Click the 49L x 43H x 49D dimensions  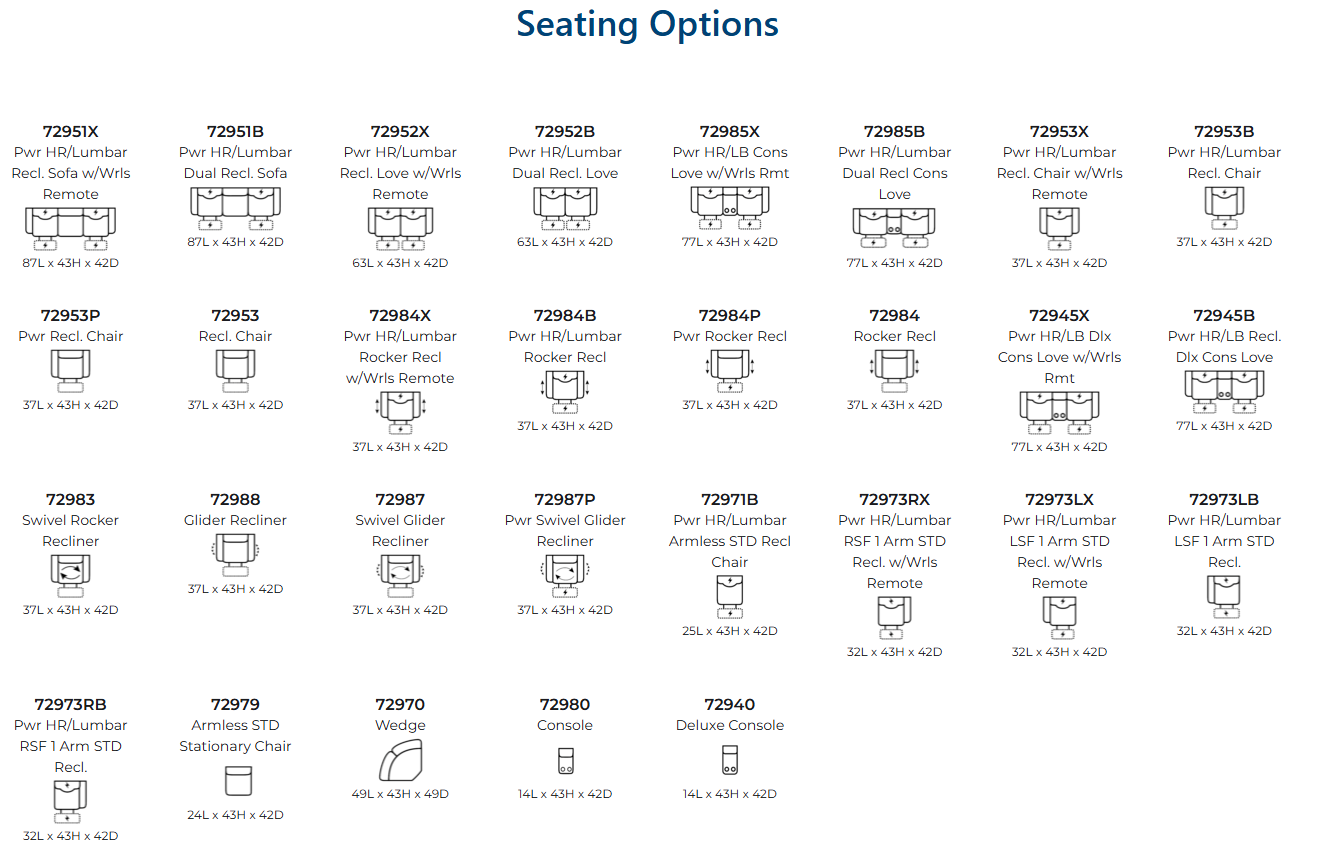400,794
